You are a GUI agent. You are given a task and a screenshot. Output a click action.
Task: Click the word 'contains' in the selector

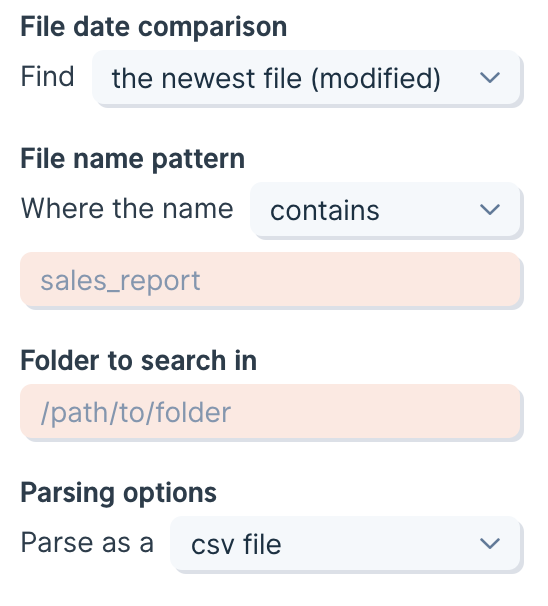[x=325, y=211]
